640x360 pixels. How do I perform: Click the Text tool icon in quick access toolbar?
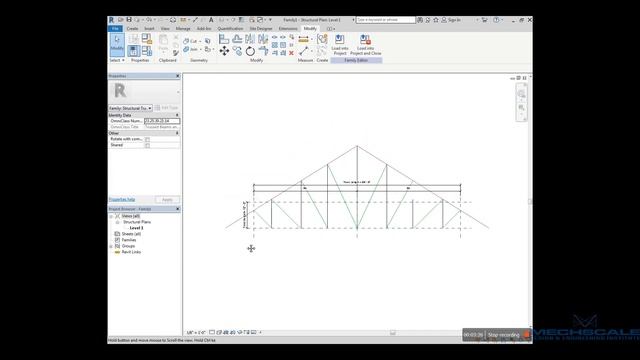[211, 20]
